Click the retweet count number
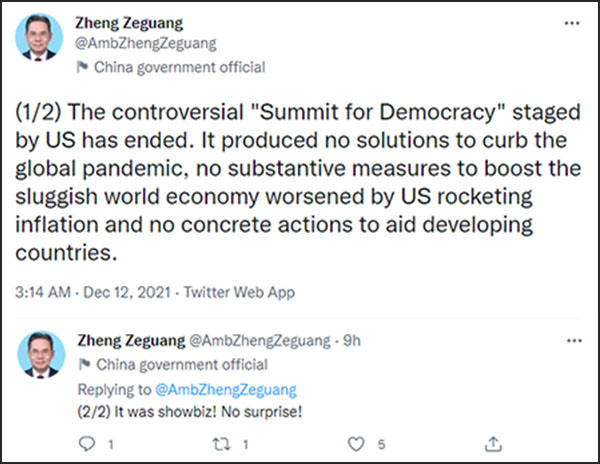 [x=246, y=444]
